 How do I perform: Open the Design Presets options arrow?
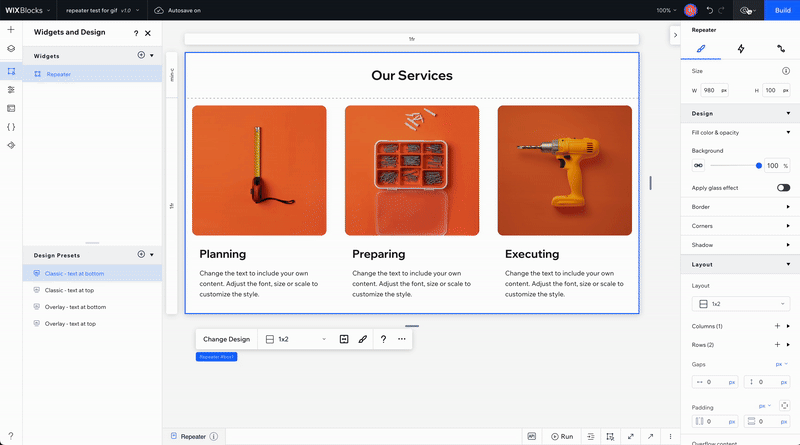(x=152, y=255)
